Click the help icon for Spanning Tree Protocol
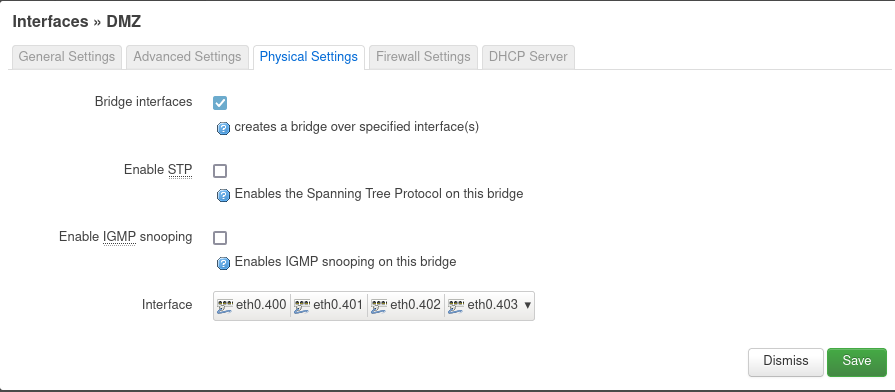895x392 pixels. (223, 196)
